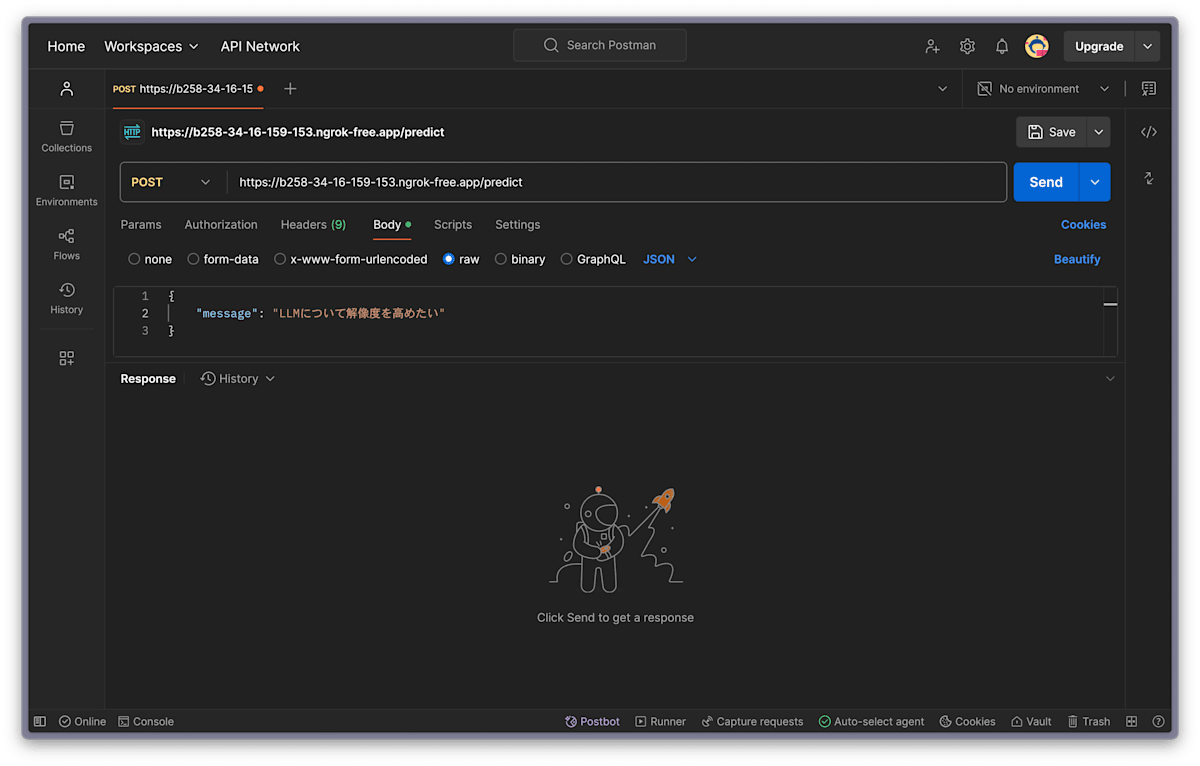Open the invite collaborators icon
This screenshot has width=1200, height=766.
[x=932, y=46]
